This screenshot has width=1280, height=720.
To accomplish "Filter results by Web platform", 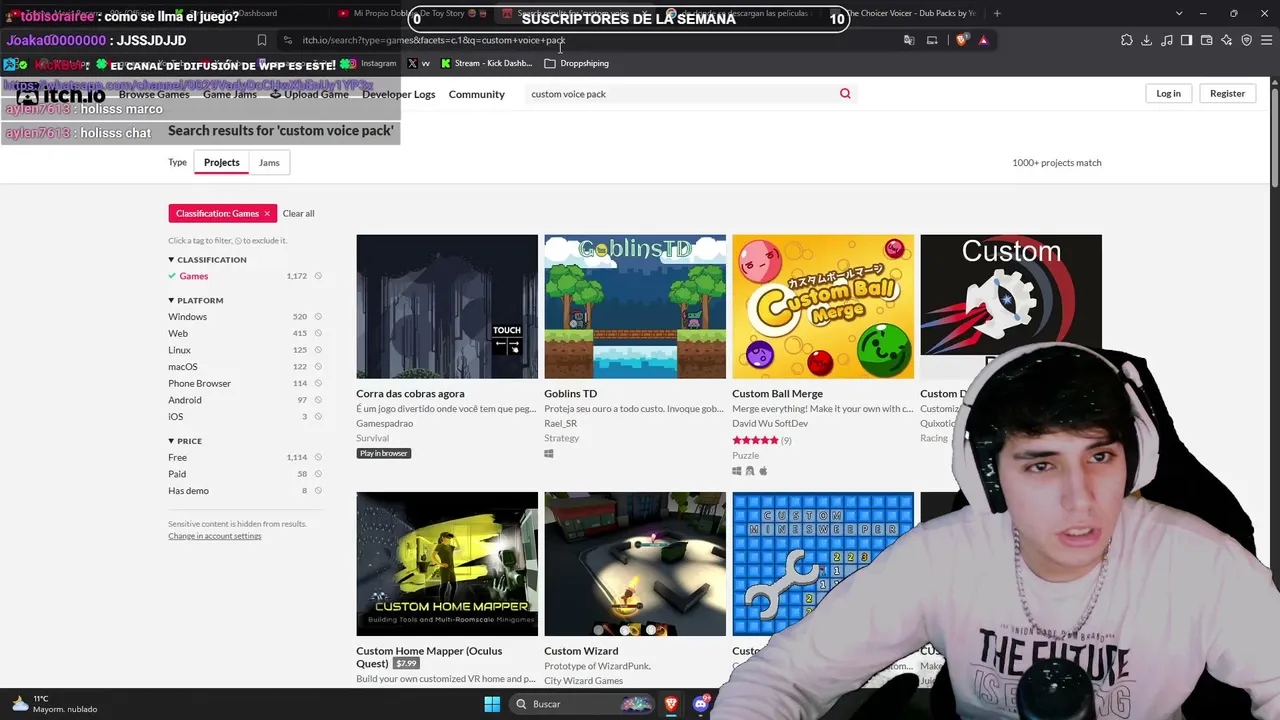I will click(178, 333).
